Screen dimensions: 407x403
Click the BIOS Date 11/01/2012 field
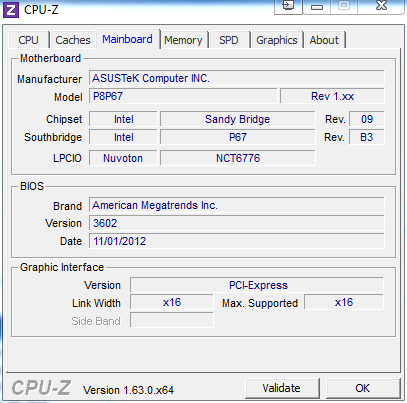[x=237, y=241]
